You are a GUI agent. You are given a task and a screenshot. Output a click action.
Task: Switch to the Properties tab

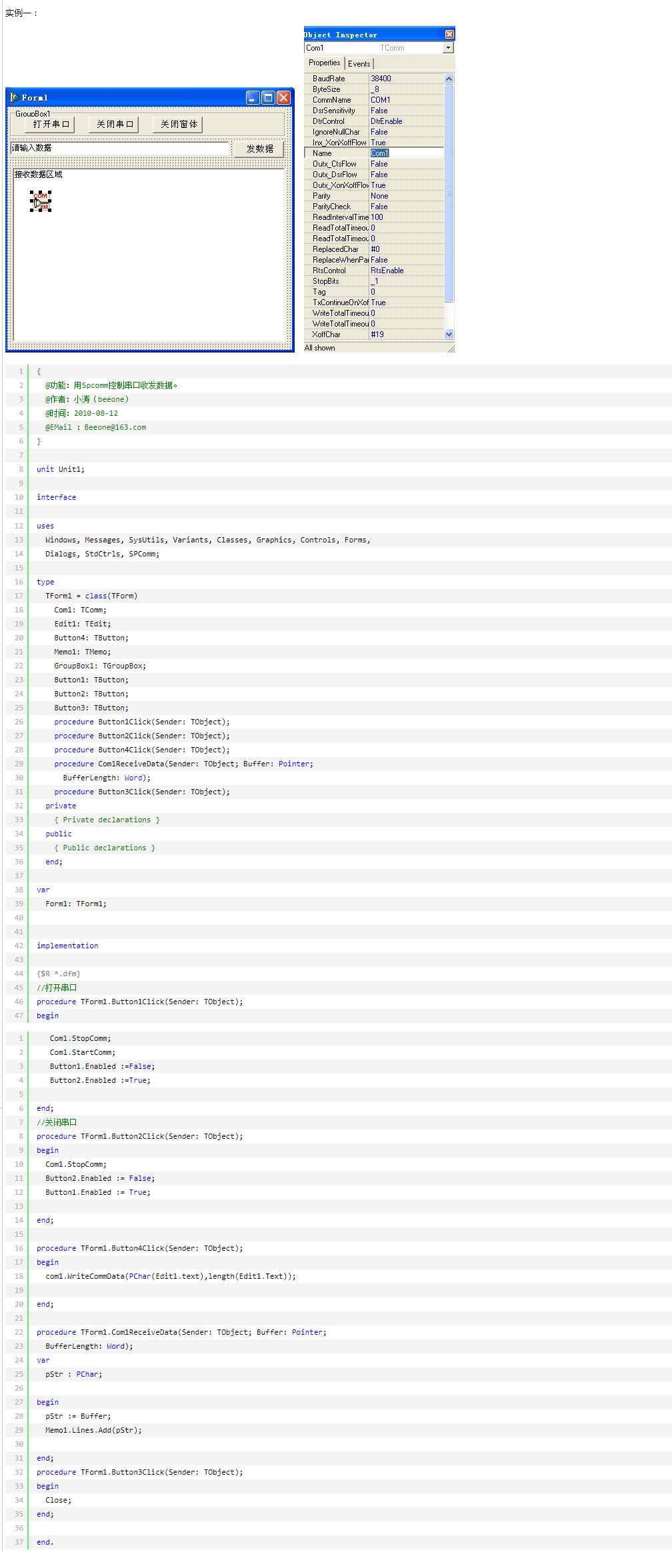pyautogui.click(x=324, y=63)
